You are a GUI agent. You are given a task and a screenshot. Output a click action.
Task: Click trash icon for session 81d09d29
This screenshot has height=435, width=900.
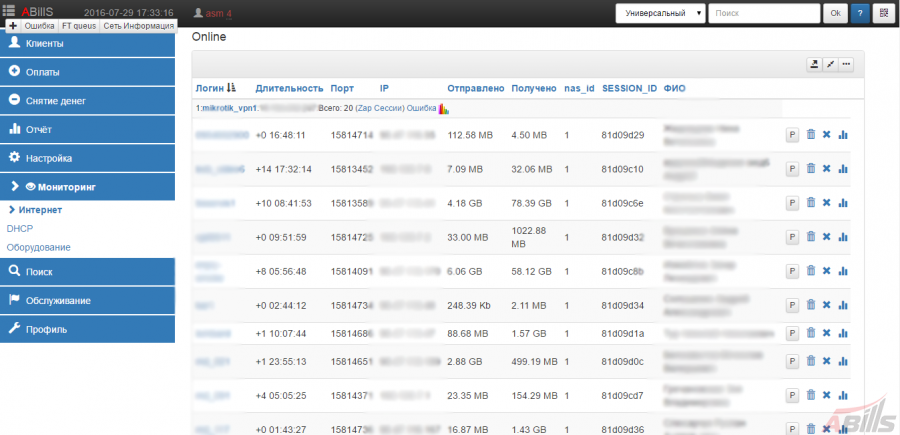(x=810, y=135)
